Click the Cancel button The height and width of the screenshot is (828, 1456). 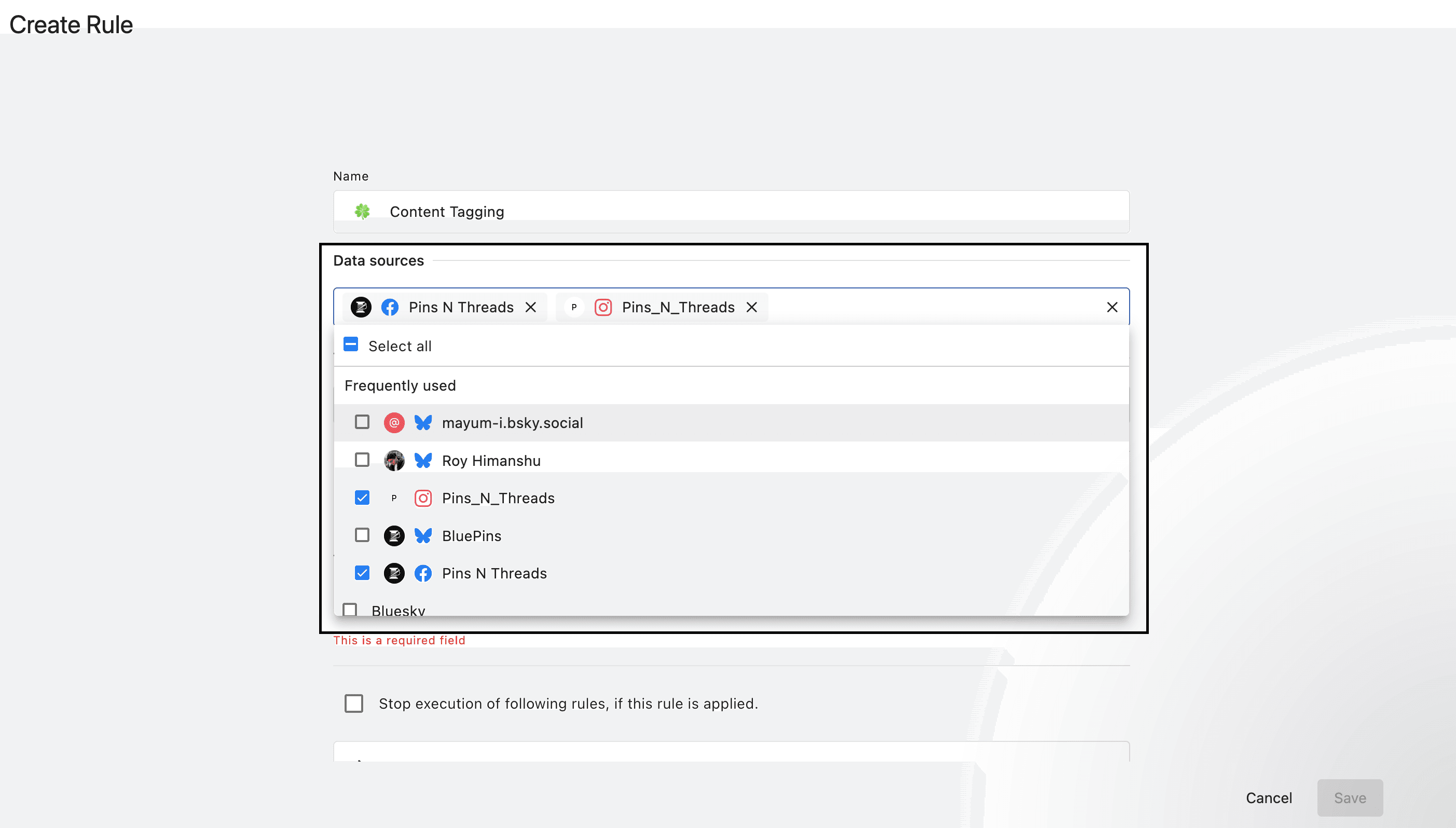point(1268,798)
